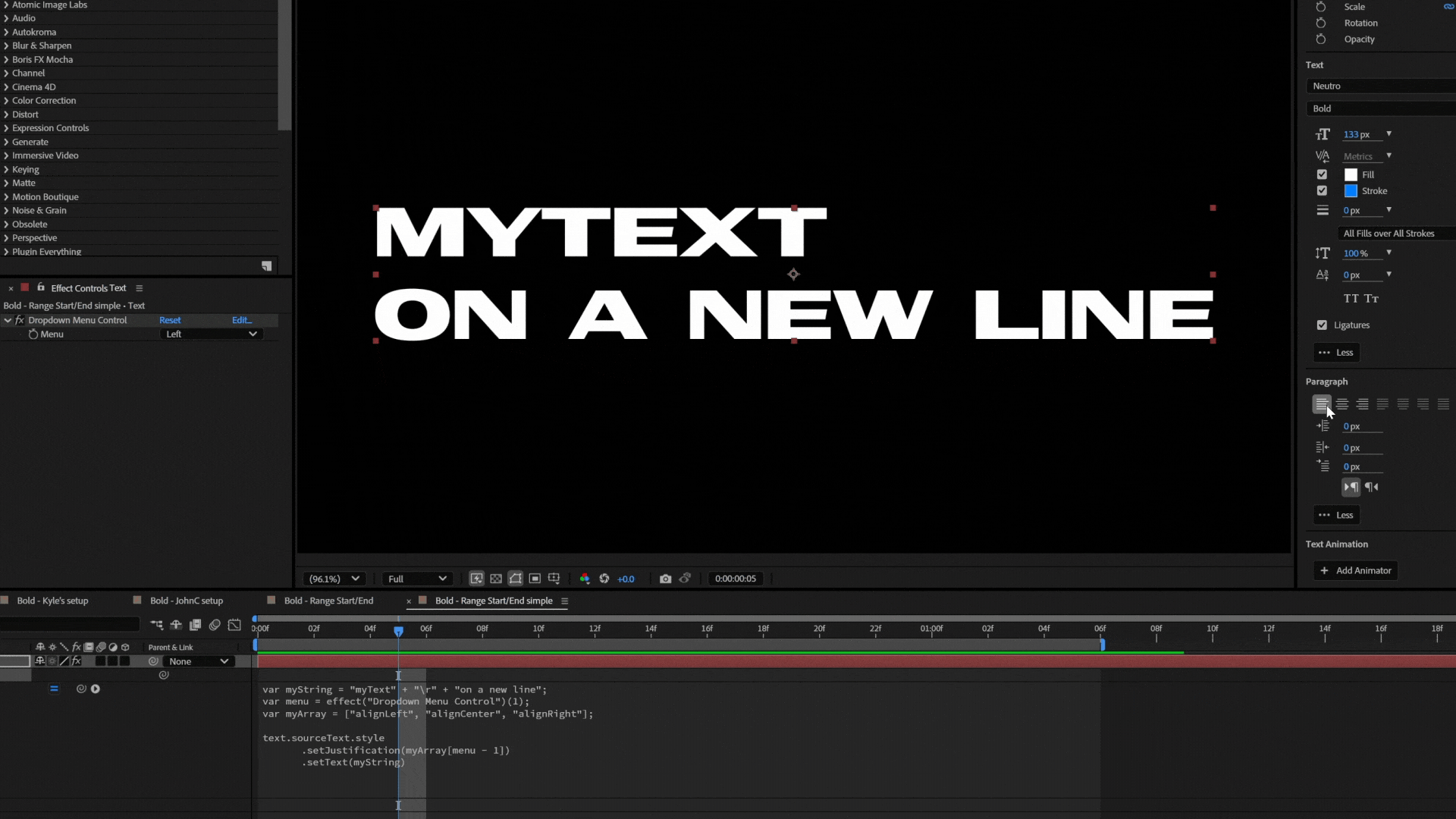Switch to Bold - JohnC setup tab
This screenshot has width=1456, height=819.
click(187, 601)
